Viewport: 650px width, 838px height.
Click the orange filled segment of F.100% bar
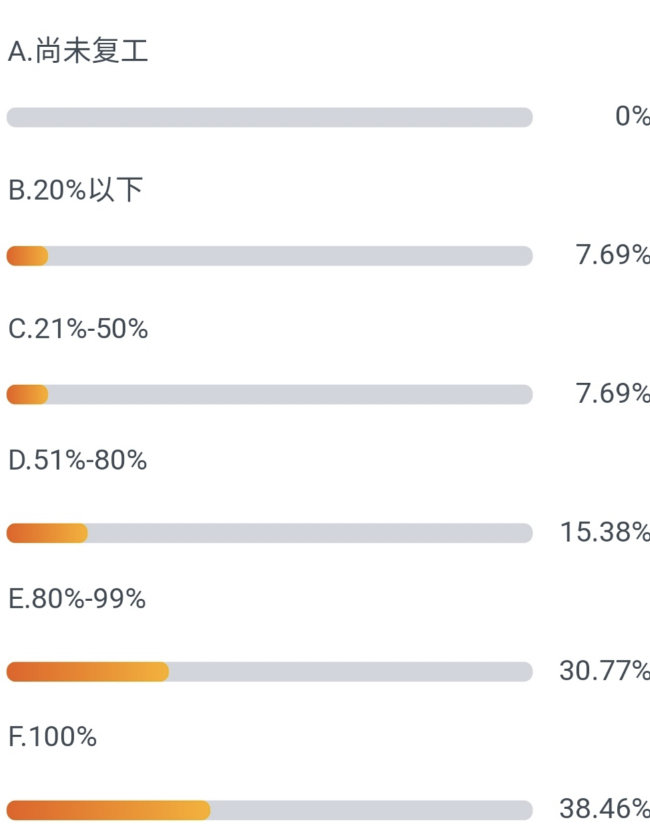(x=109, y=810)
